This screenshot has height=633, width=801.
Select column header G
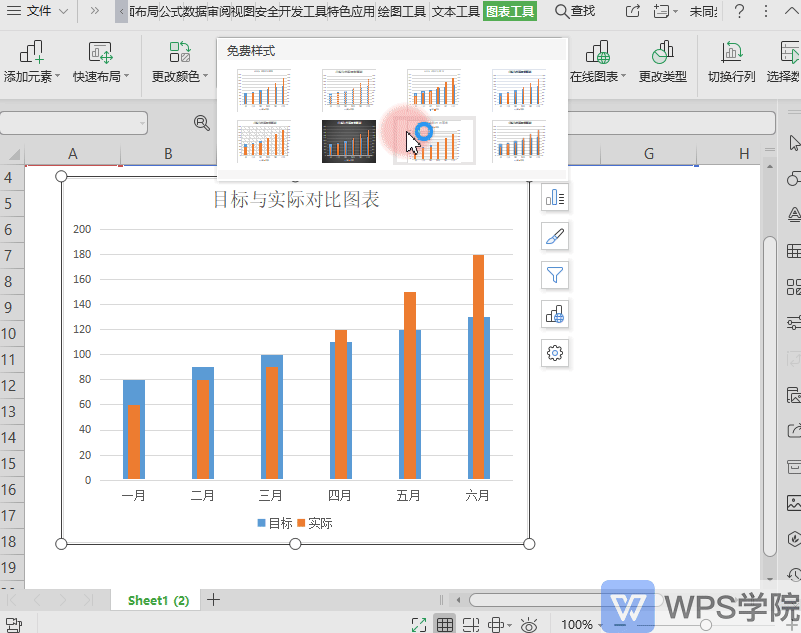(x=649, y=154)
